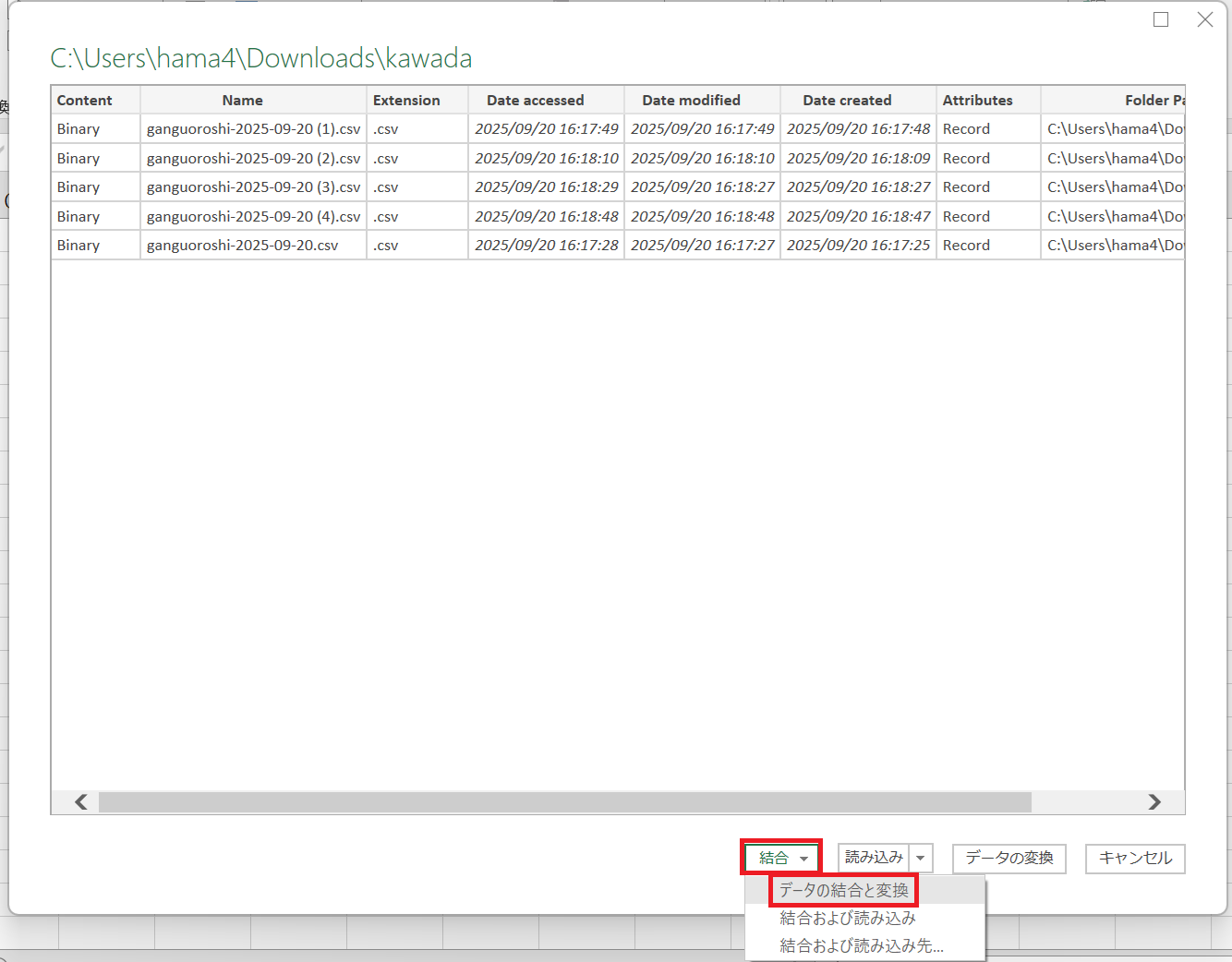Select データの結合と変換 menu option
1232x962 pixels.
(x=843, y=890)
